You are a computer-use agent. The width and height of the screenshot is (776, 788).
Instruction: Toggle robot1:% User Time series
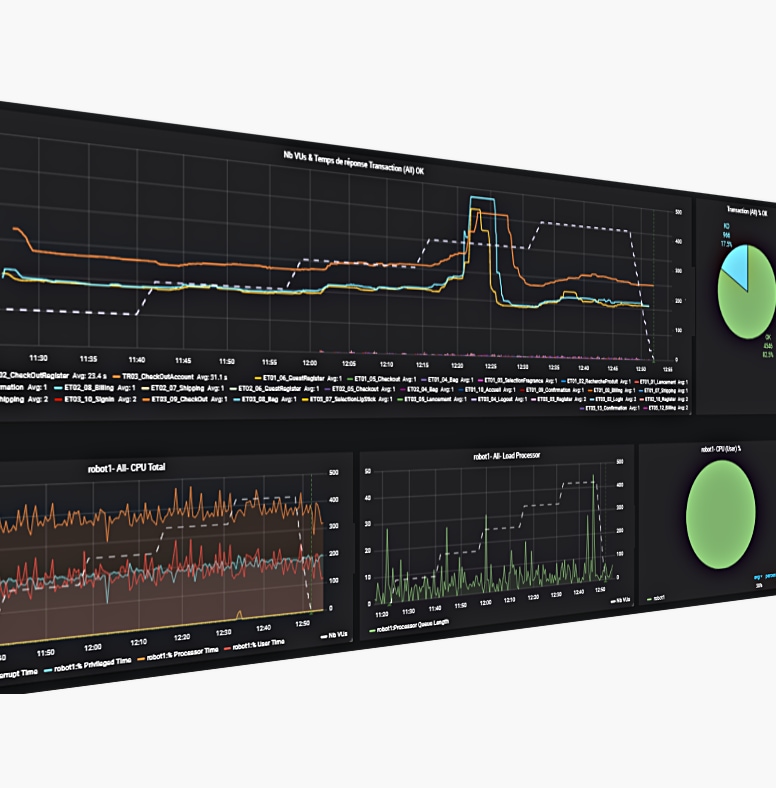[x=254, y=644]
